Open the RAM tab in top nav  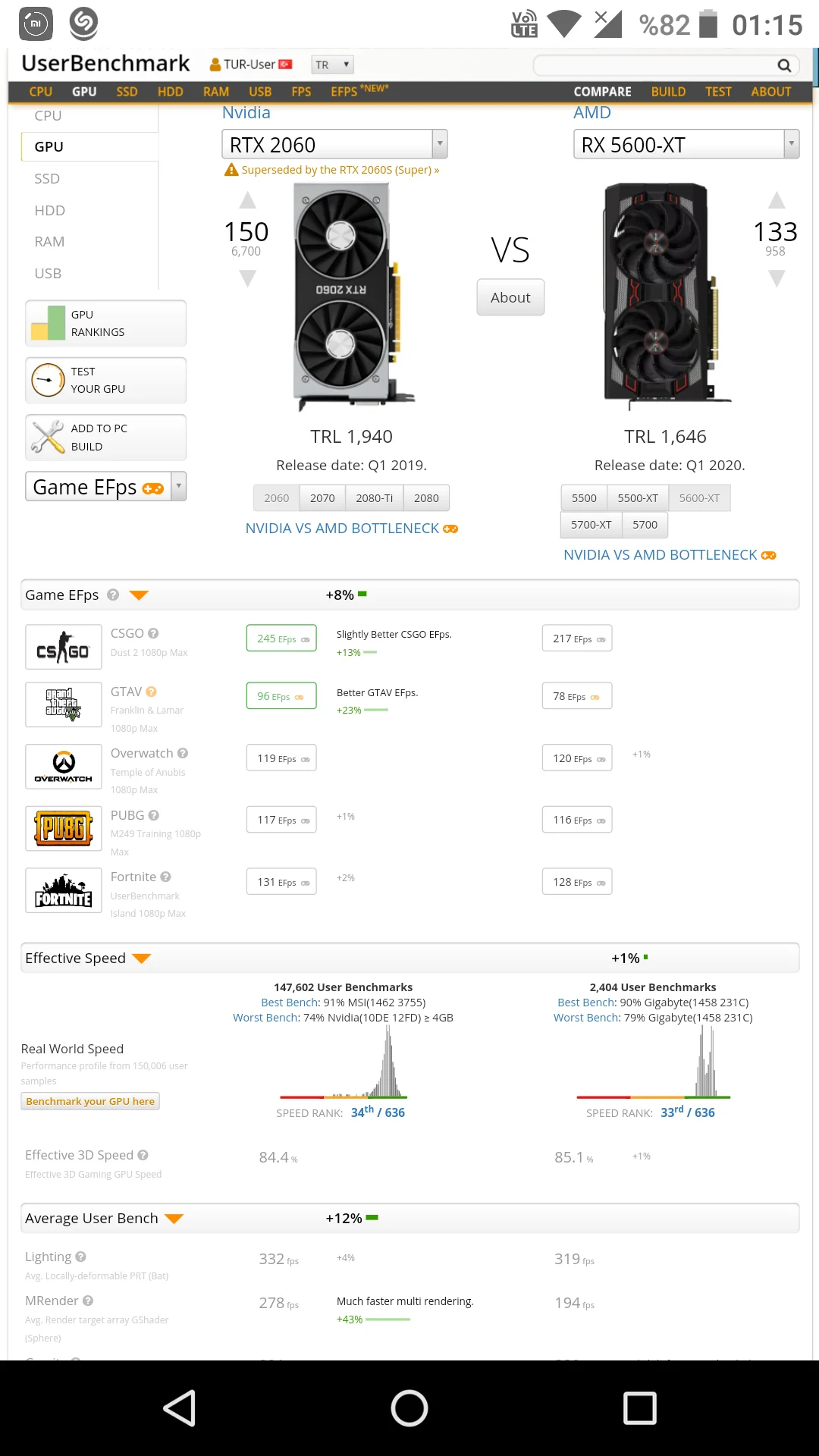click(x=216, y=92)
